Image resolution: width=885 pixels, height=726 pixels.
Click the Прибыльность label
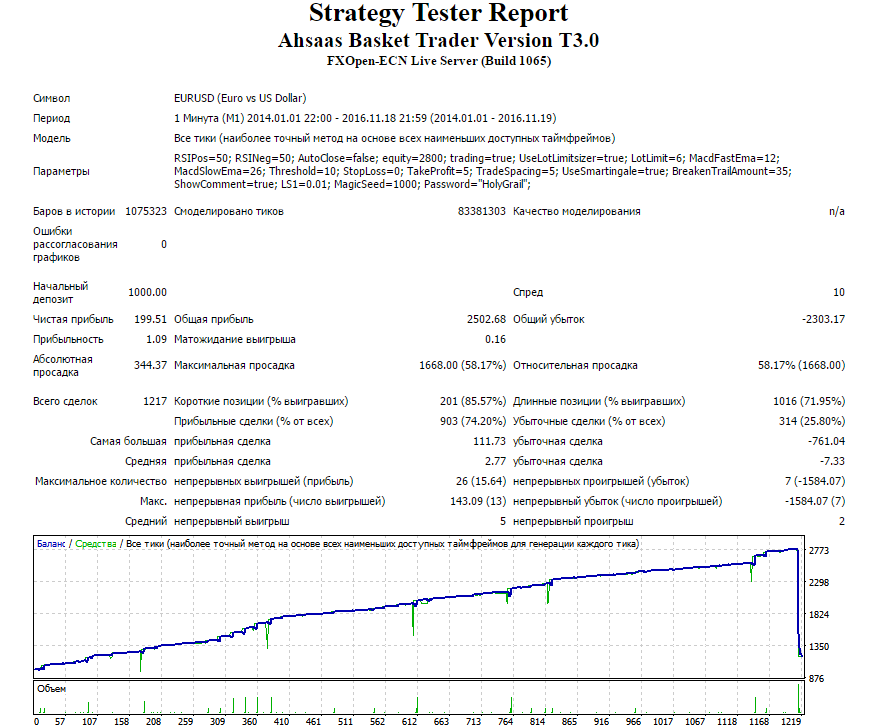(x=68, y=340)
